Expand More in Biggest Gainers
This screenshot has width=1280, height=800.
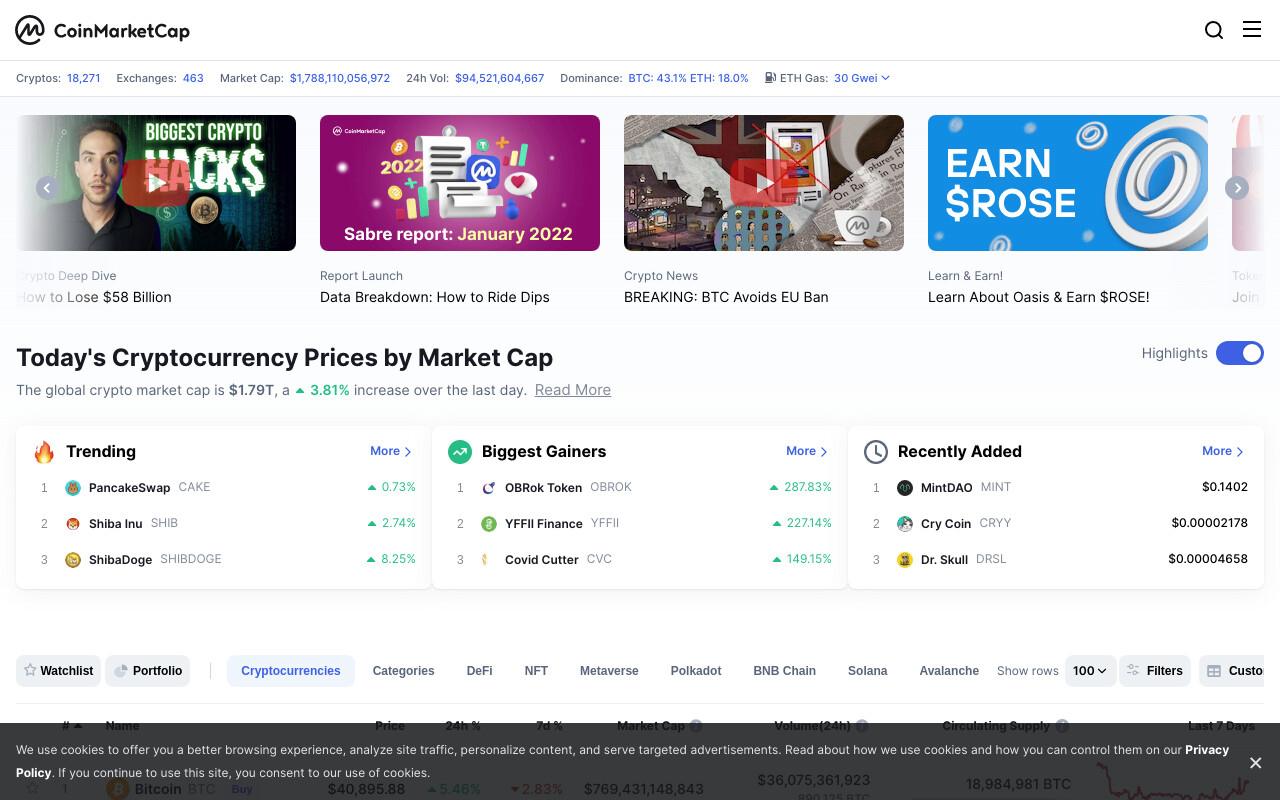[x=807, y=451]
